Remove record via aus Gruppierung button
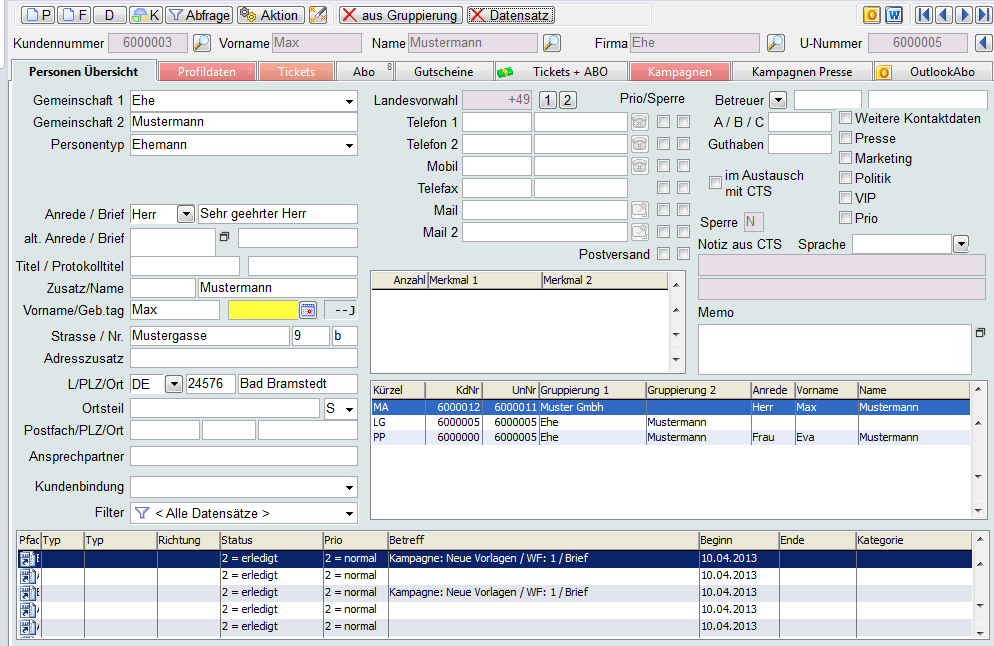 (400, 15)
